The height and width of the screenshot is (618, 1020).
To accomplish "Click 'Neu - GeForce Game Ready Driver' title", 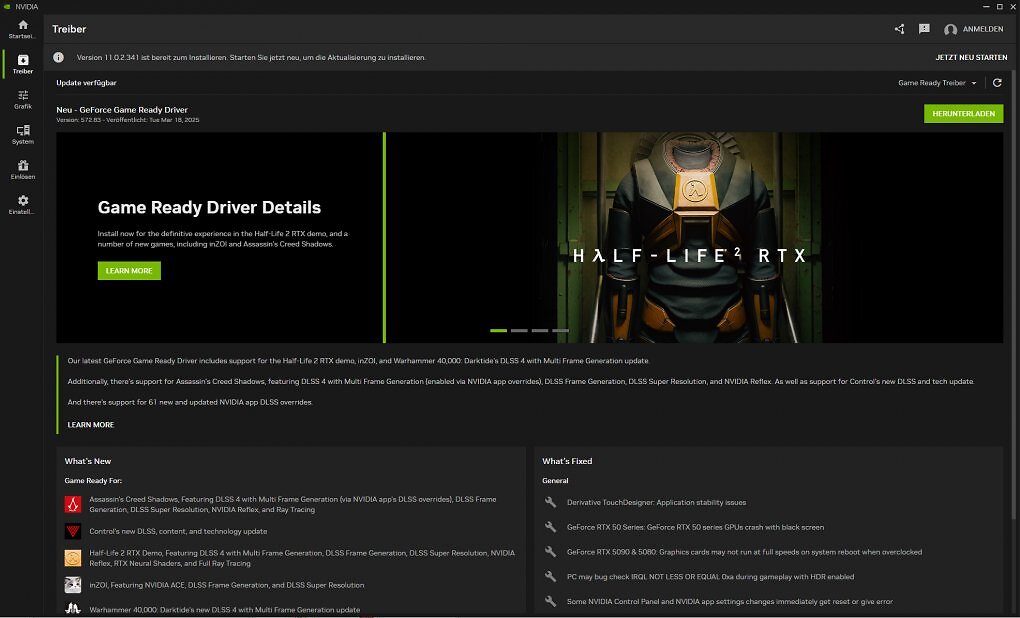I will [122, 110].
